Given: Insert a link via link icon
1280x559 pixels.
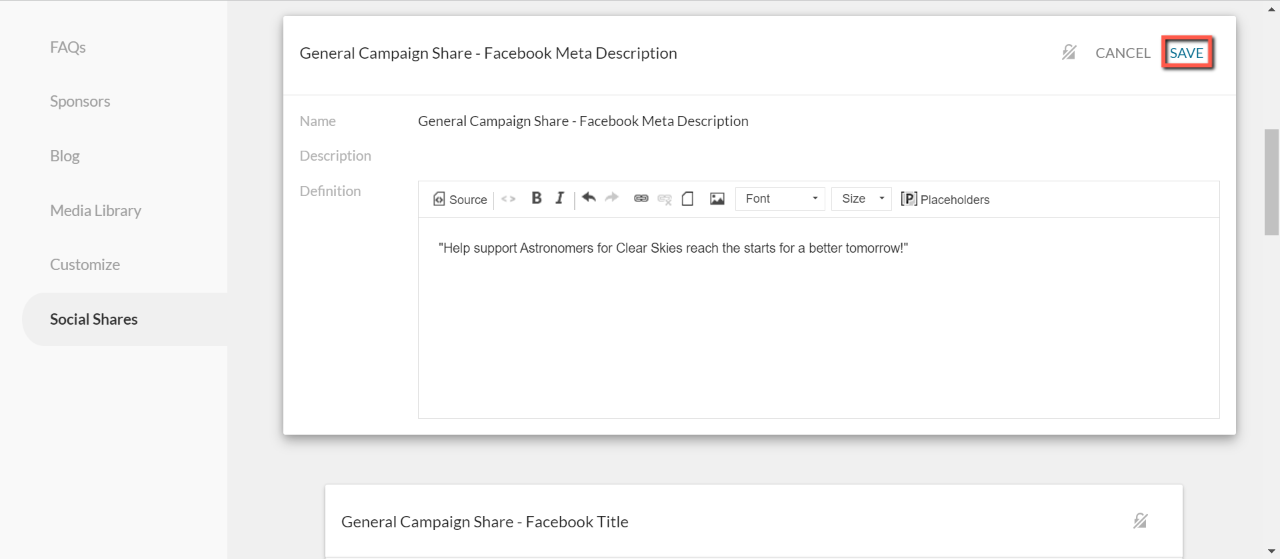Looking at the screenshot, I should pyautogui.click(x=641, y=199).
